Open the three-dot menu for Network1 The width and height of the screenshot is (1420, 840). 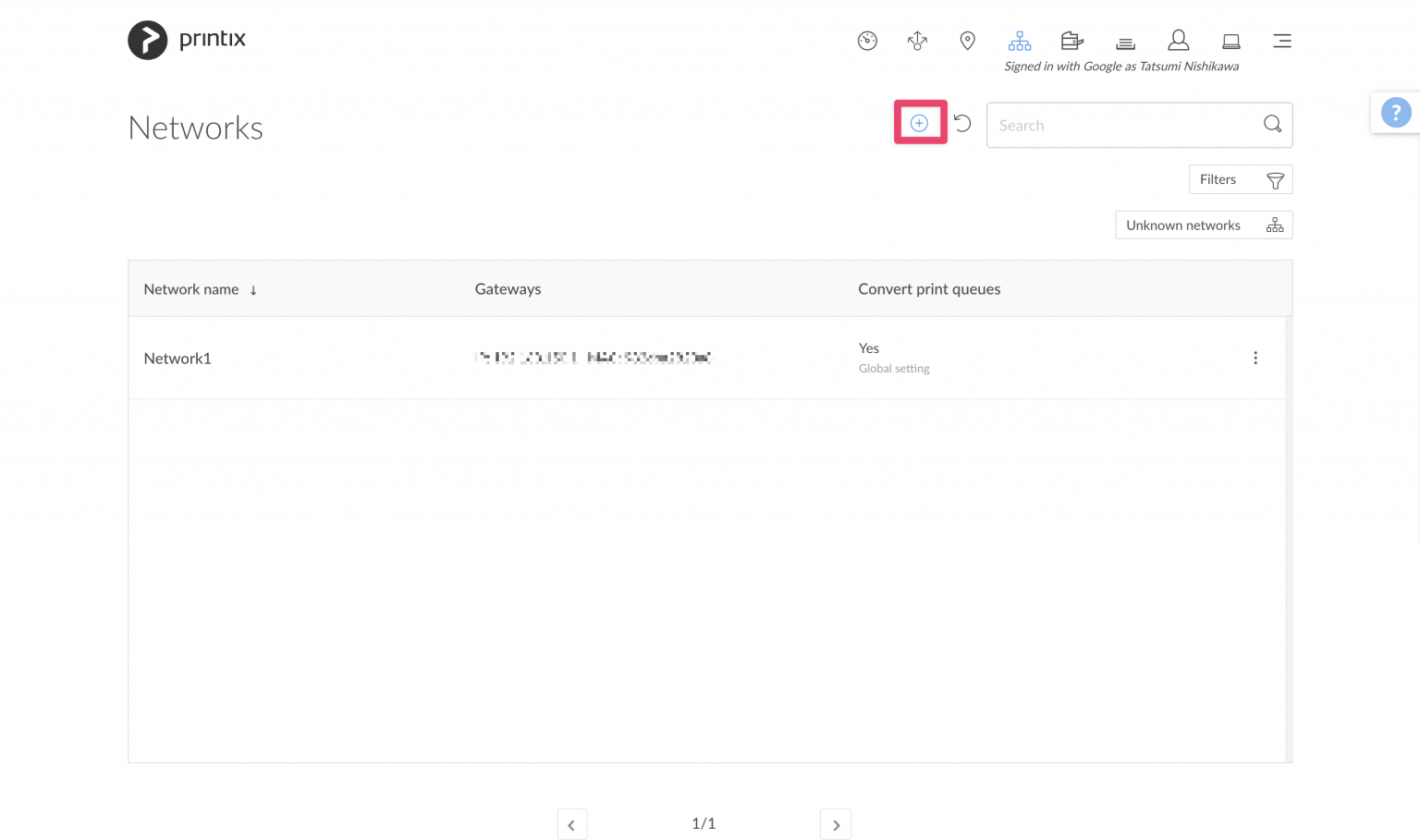[1255, 358]
